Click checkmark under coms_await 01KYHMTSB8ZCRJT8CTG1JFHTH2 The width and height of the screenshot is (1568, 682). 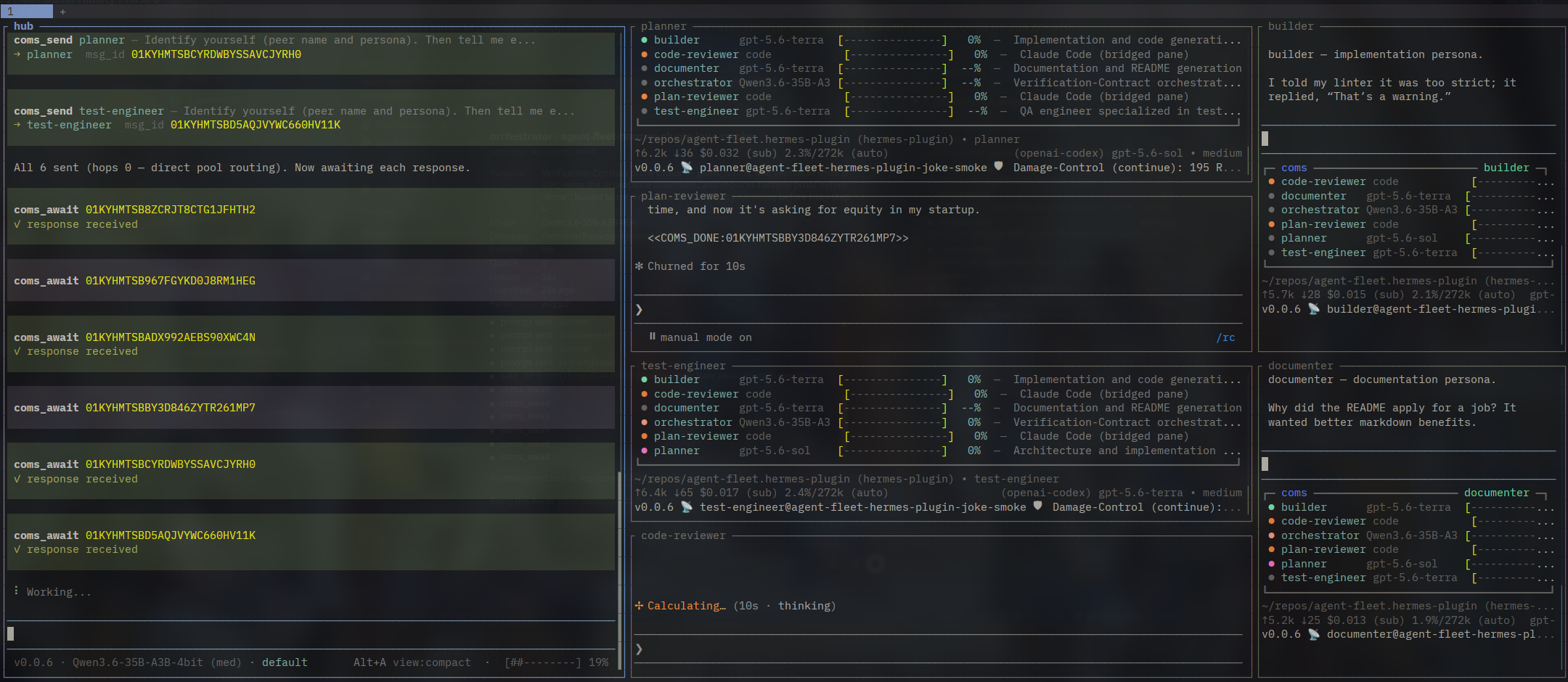[x=17, y=224]
